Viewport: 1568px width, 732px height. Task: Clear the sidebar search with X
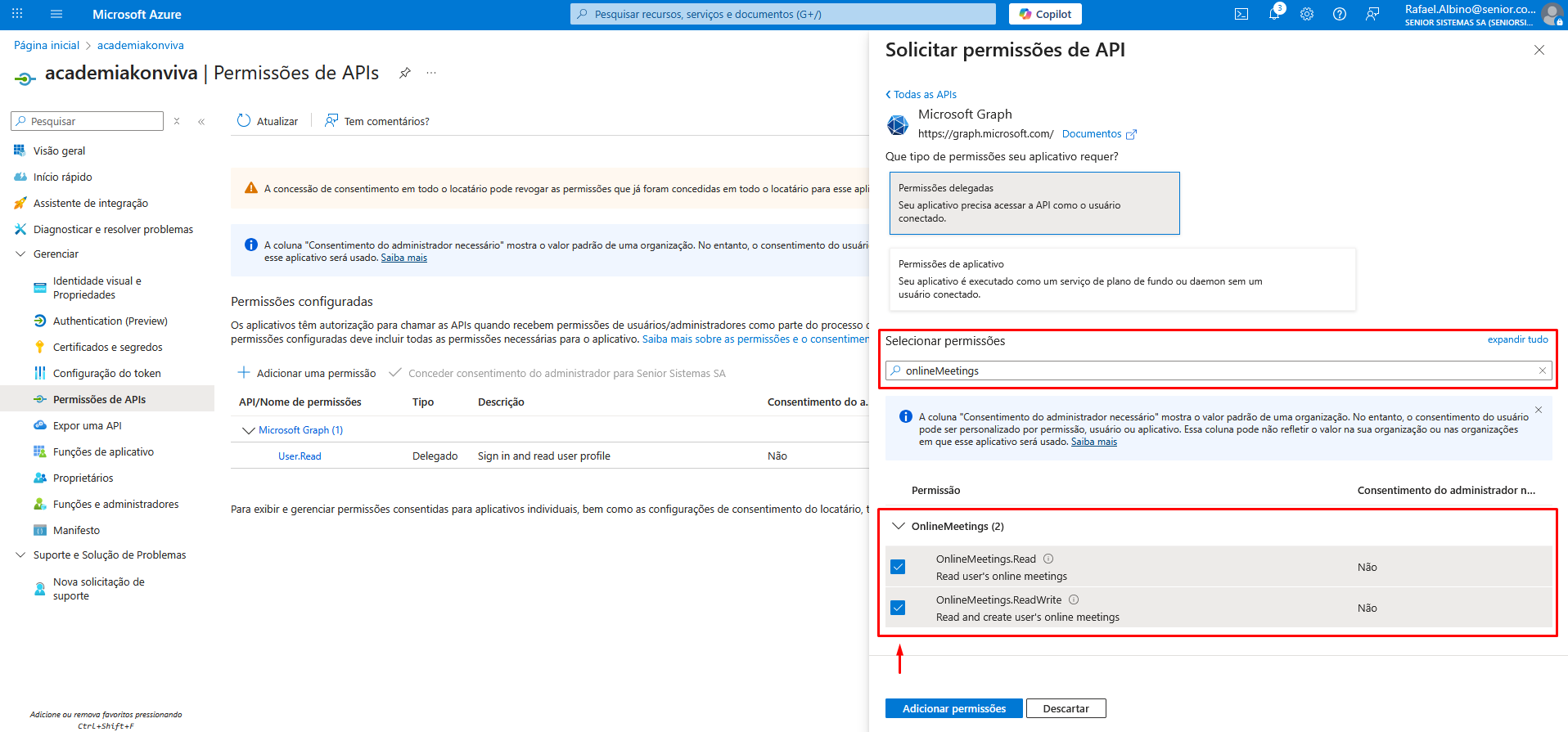177,121
